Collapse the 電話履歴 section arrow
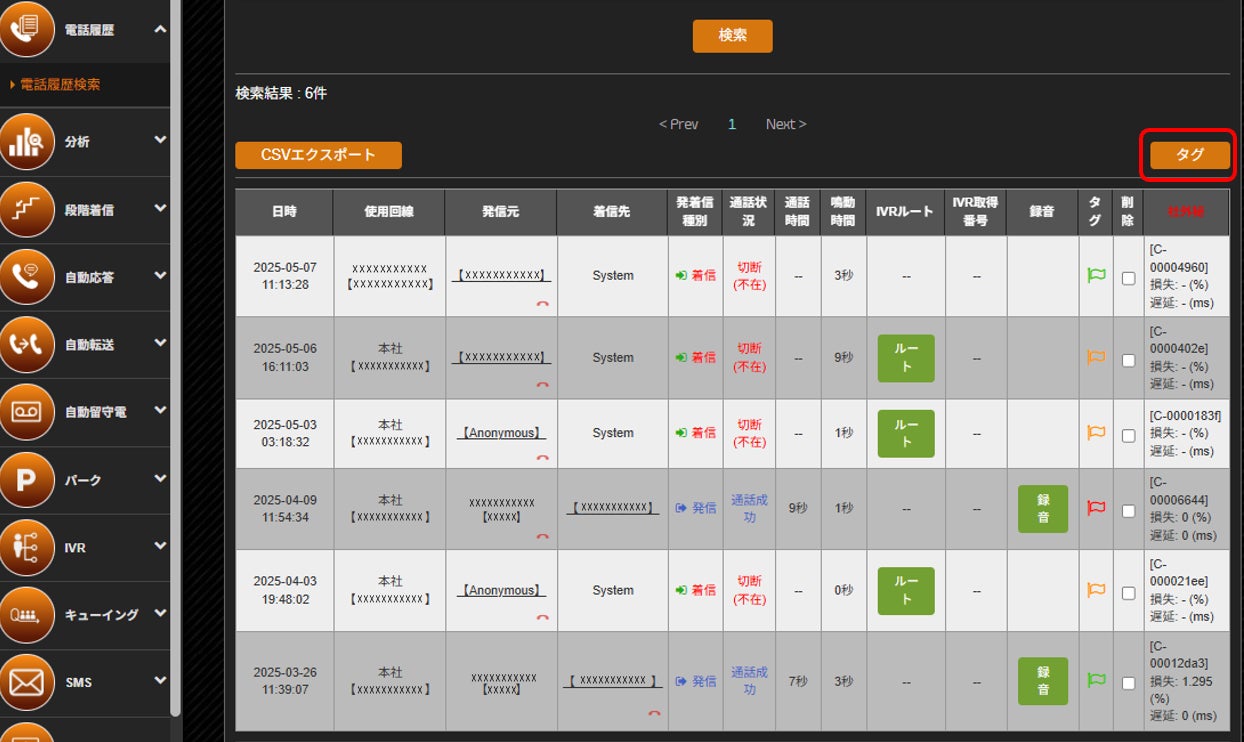 [x=160, y=30]
